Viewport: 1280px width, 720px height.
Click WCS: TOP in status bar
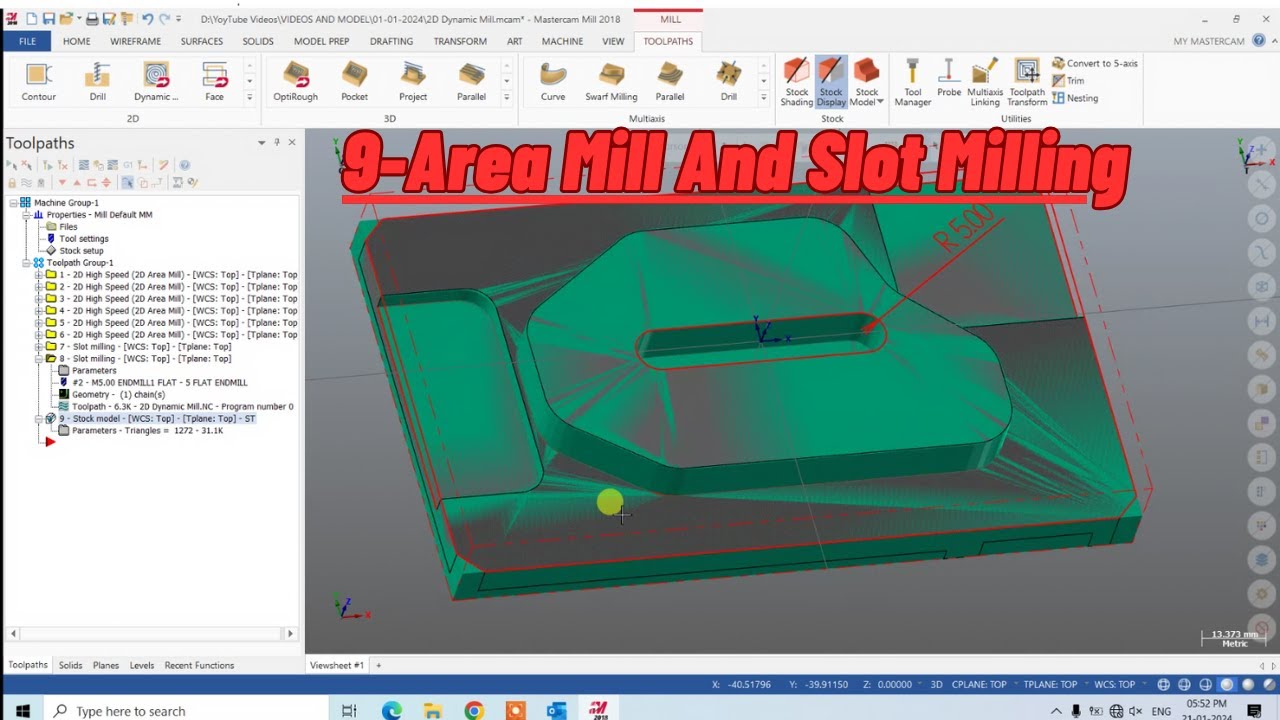(x=1114, y=685)
